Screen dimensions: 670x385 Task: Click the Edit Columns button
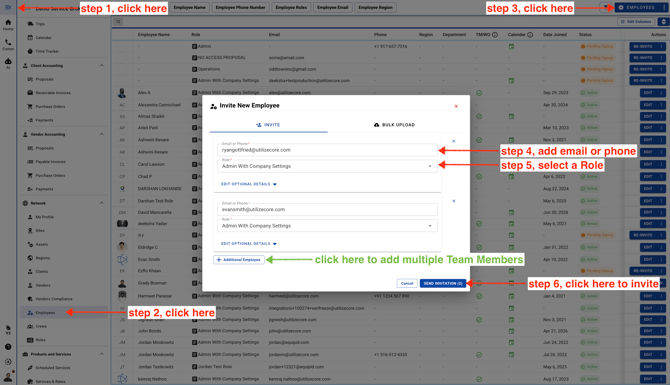tap(636, 21)
